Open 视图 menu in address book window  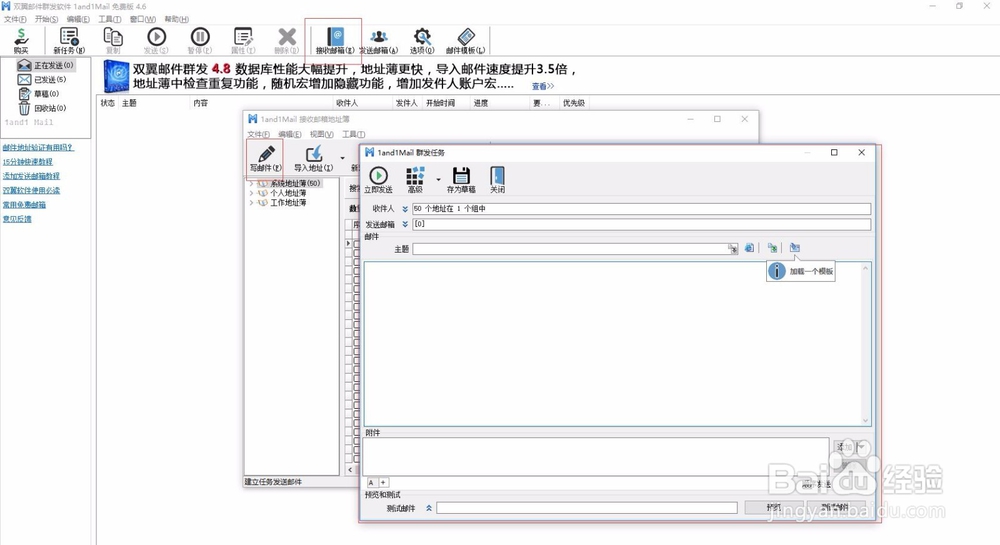pyautogui.click(x=321, y=134)
